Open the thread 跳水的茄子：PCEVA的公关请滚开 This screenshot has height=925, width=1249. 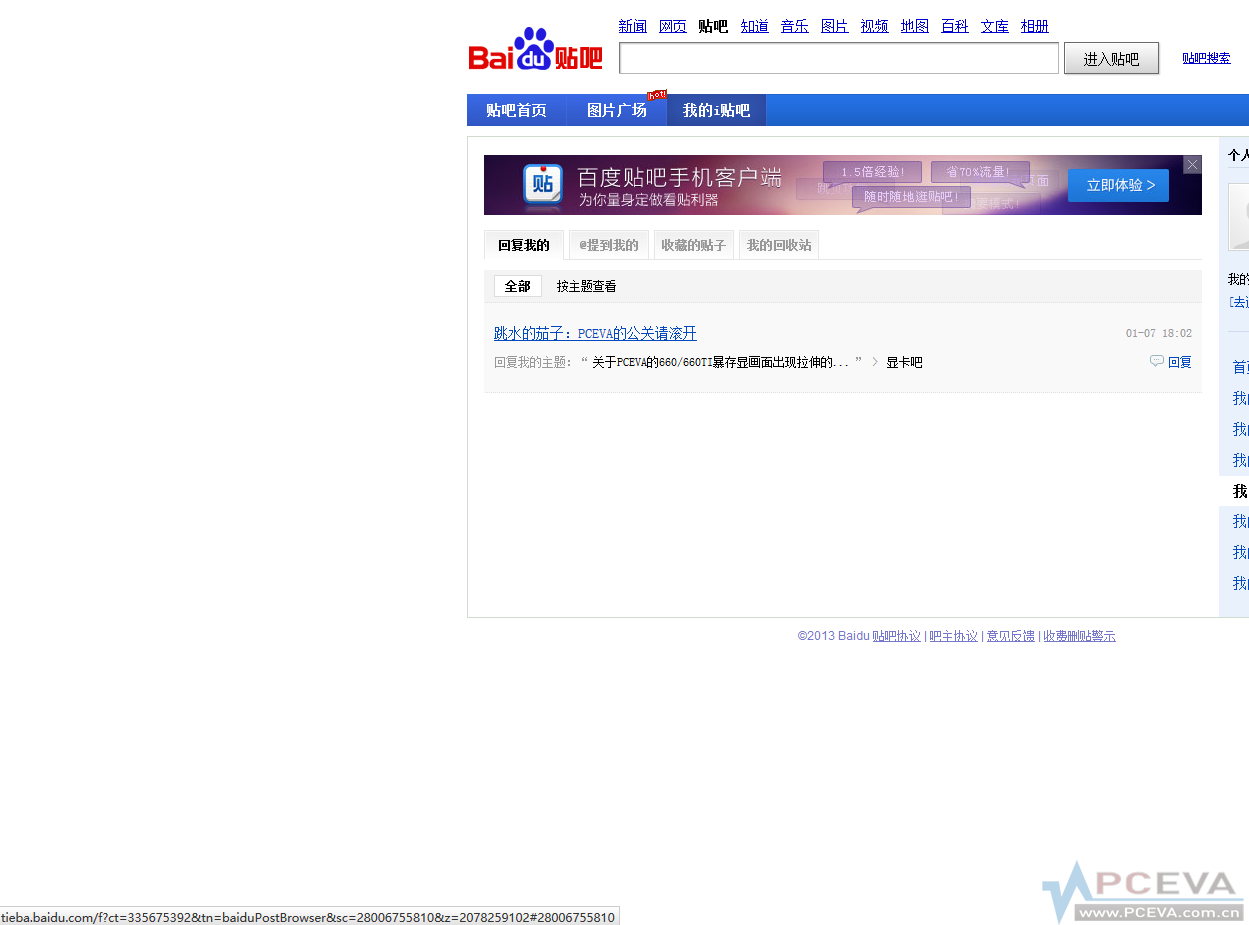click(595, 333)
